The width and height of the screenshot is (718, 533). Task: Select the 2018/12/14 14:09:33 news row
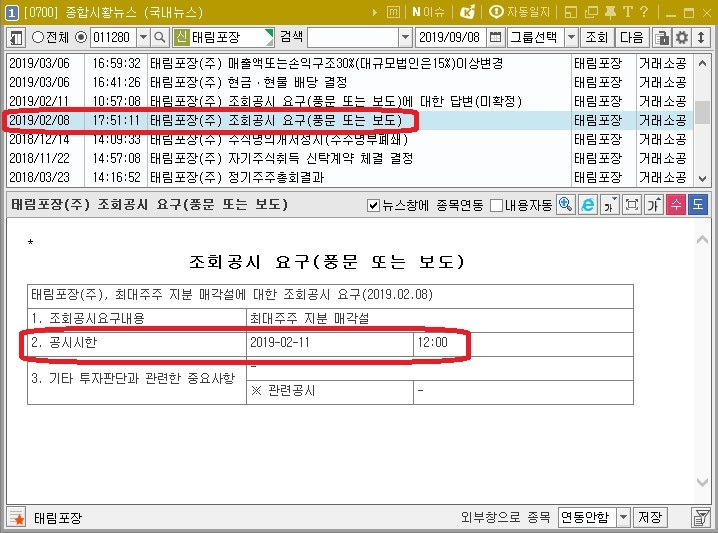pos(350,139)
